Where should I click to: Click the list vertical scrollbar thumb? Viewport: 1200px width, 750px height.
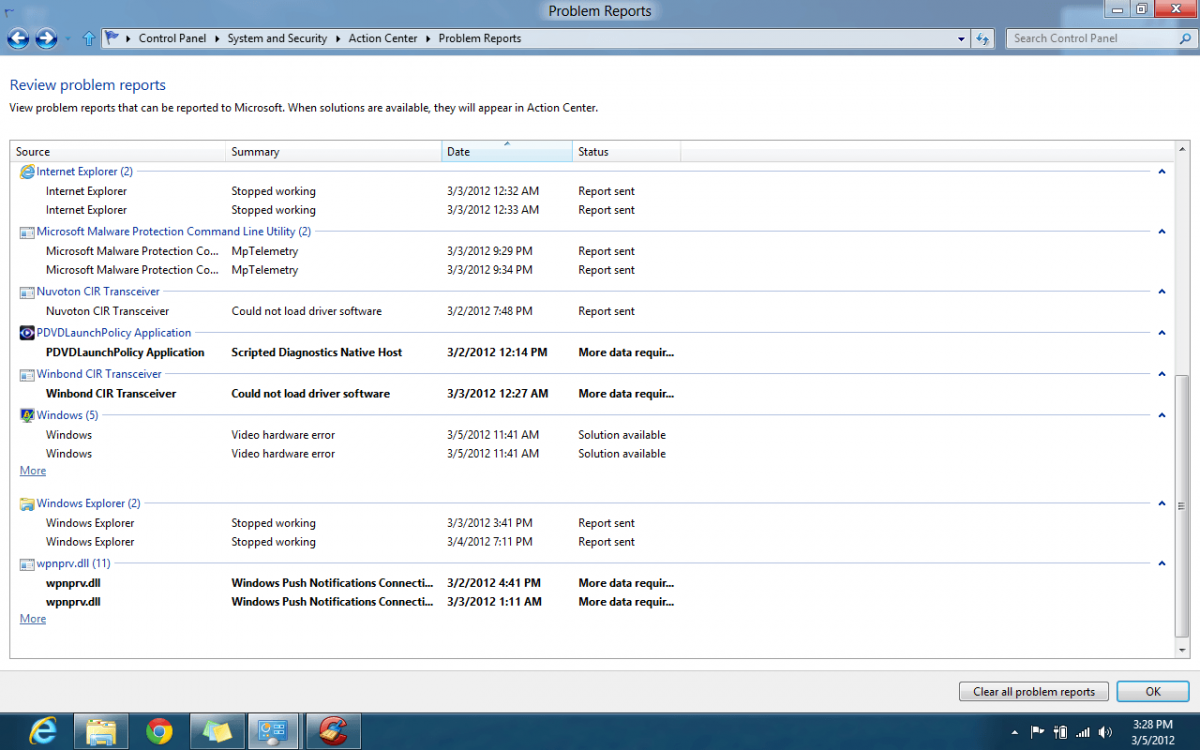click(1183, 504)
